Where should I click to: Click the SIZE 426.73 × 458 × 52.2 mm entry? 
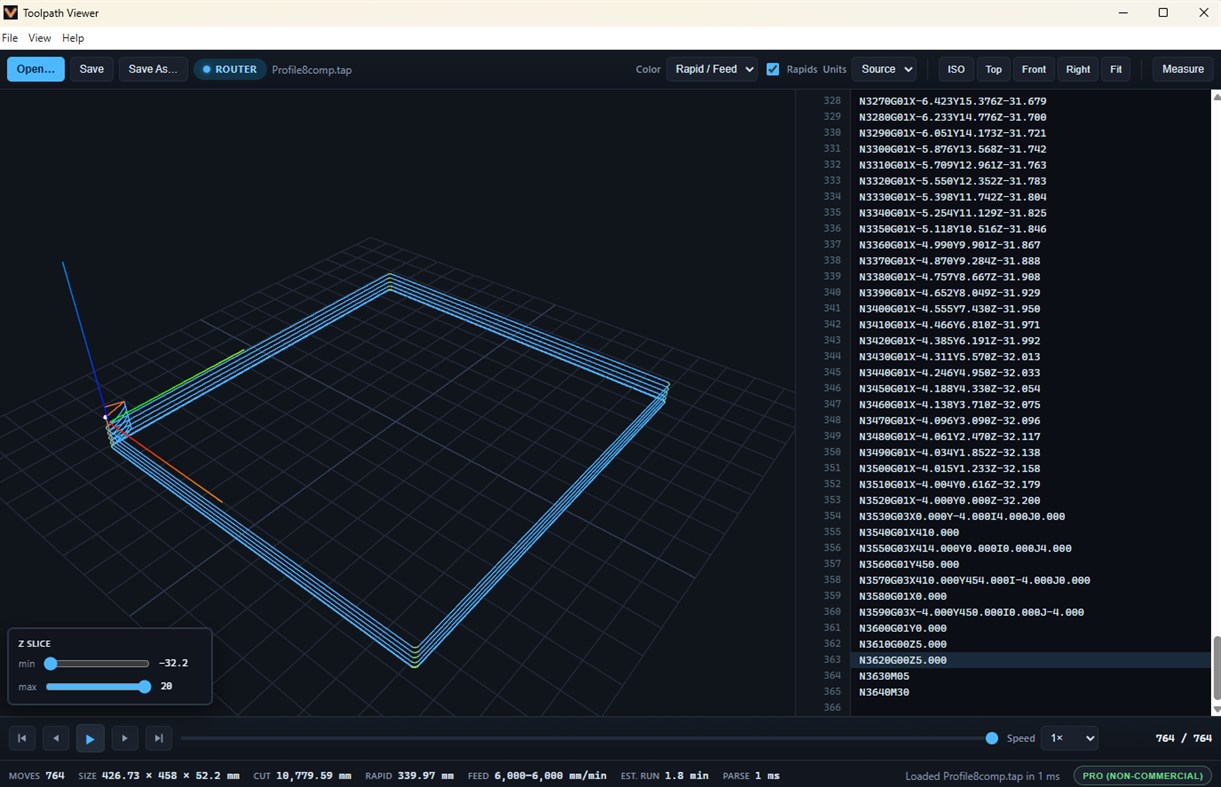(x=159, y=775)
